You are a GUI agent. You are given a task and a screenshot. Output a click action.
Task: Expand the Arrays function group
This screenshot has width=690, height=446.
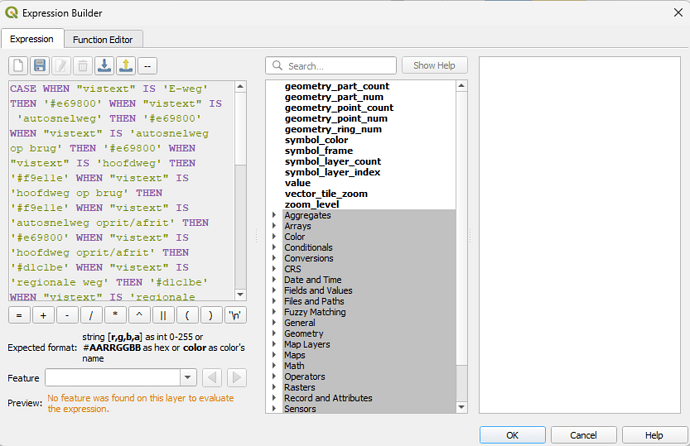274,226
